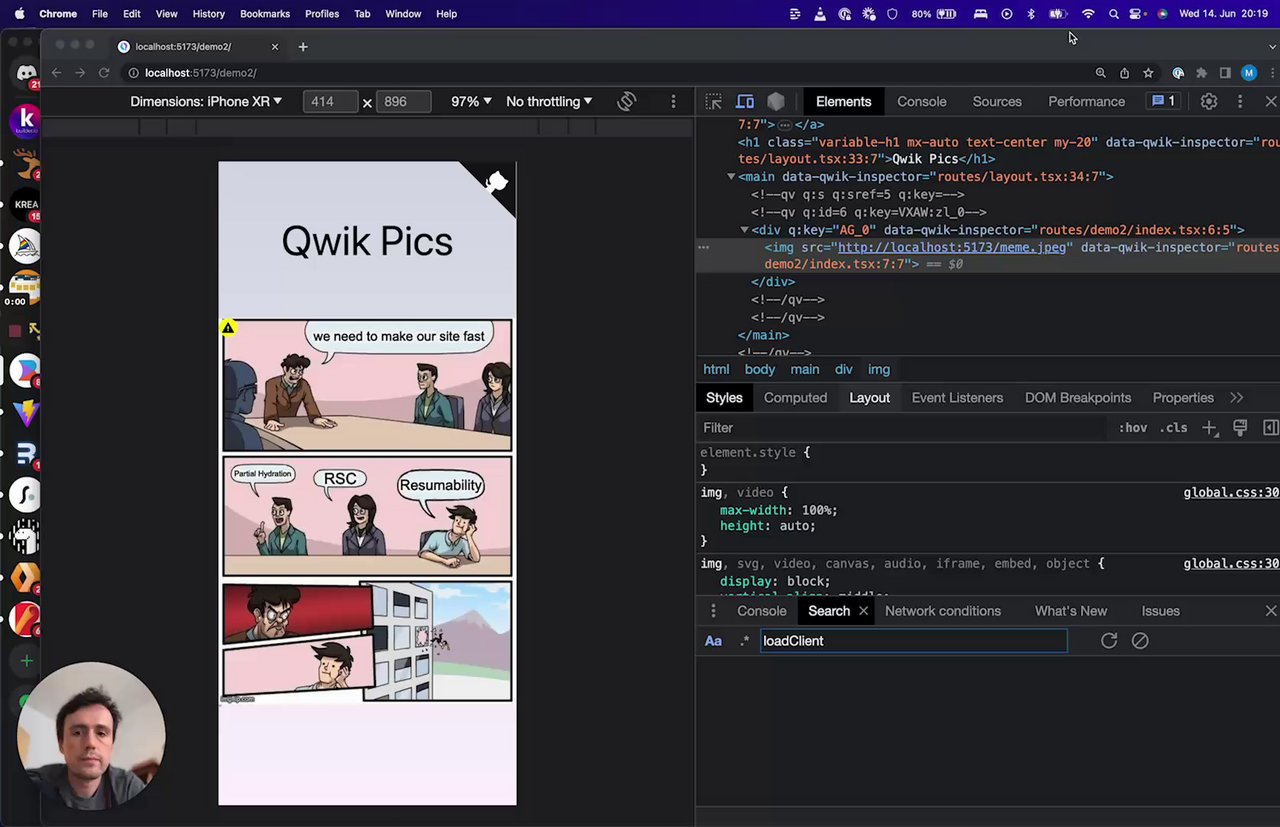Open the meme.jpeg image source link
Image resolution: width=1280 pixels, height=827 pixels.
pyautogui.click(x=951, y=248)
